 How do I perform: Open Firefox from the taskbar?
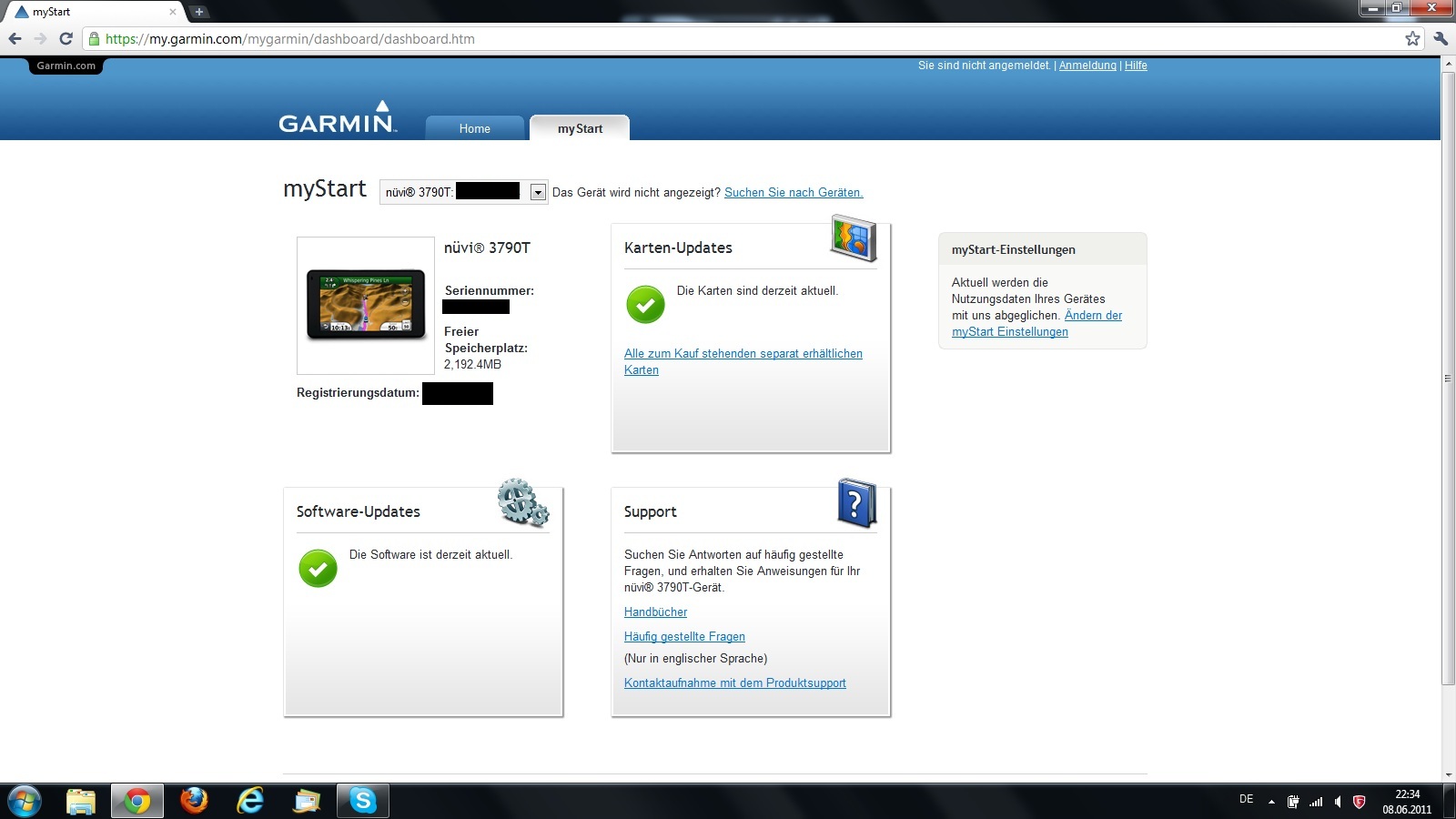(194, 801)
